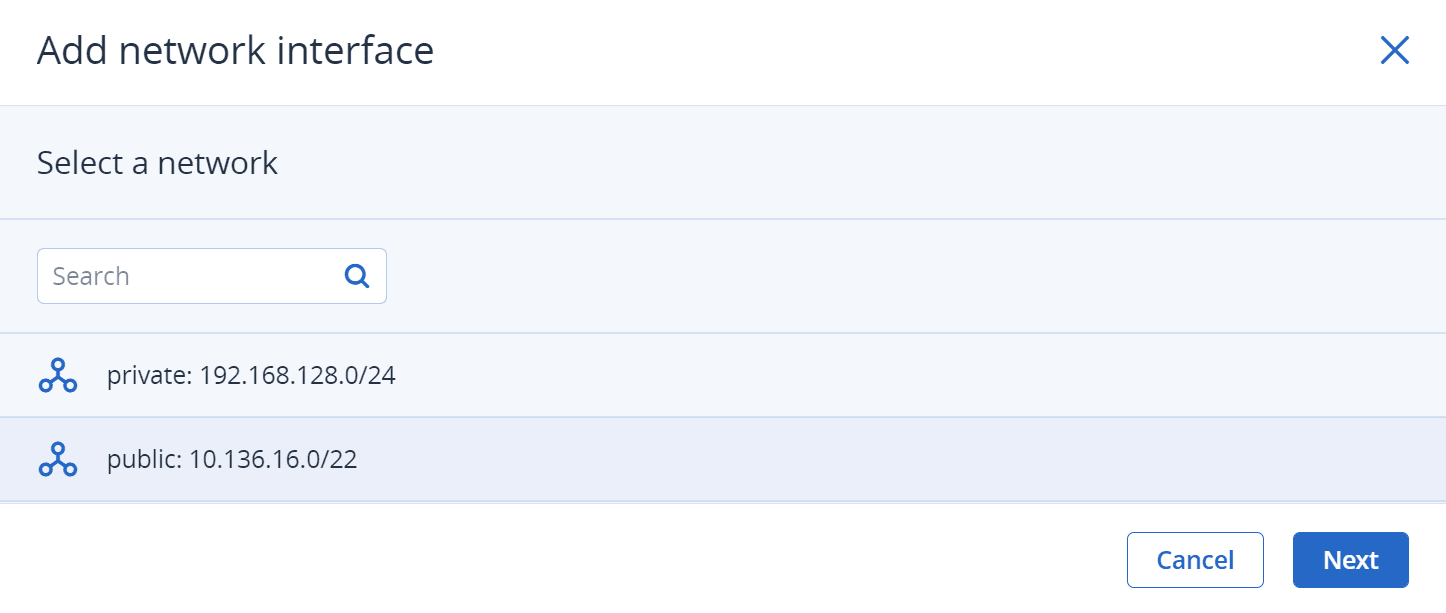This screenshot has width=1446, height=613.
Task: Click the 192.168.128.0/24 address text
Action: click(x=298, y=376)
